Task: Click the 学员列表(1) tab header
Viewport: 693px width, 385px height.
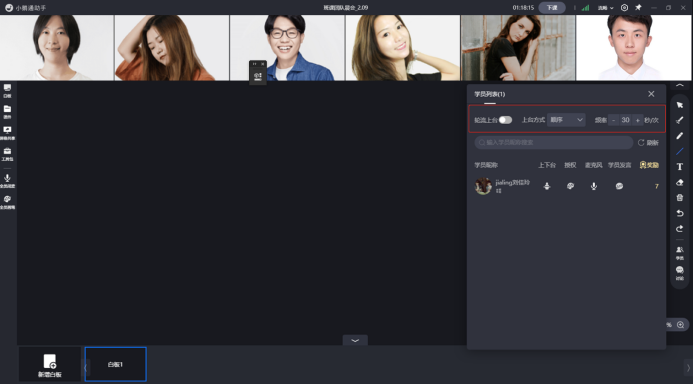Action: [x=490, y=94]
